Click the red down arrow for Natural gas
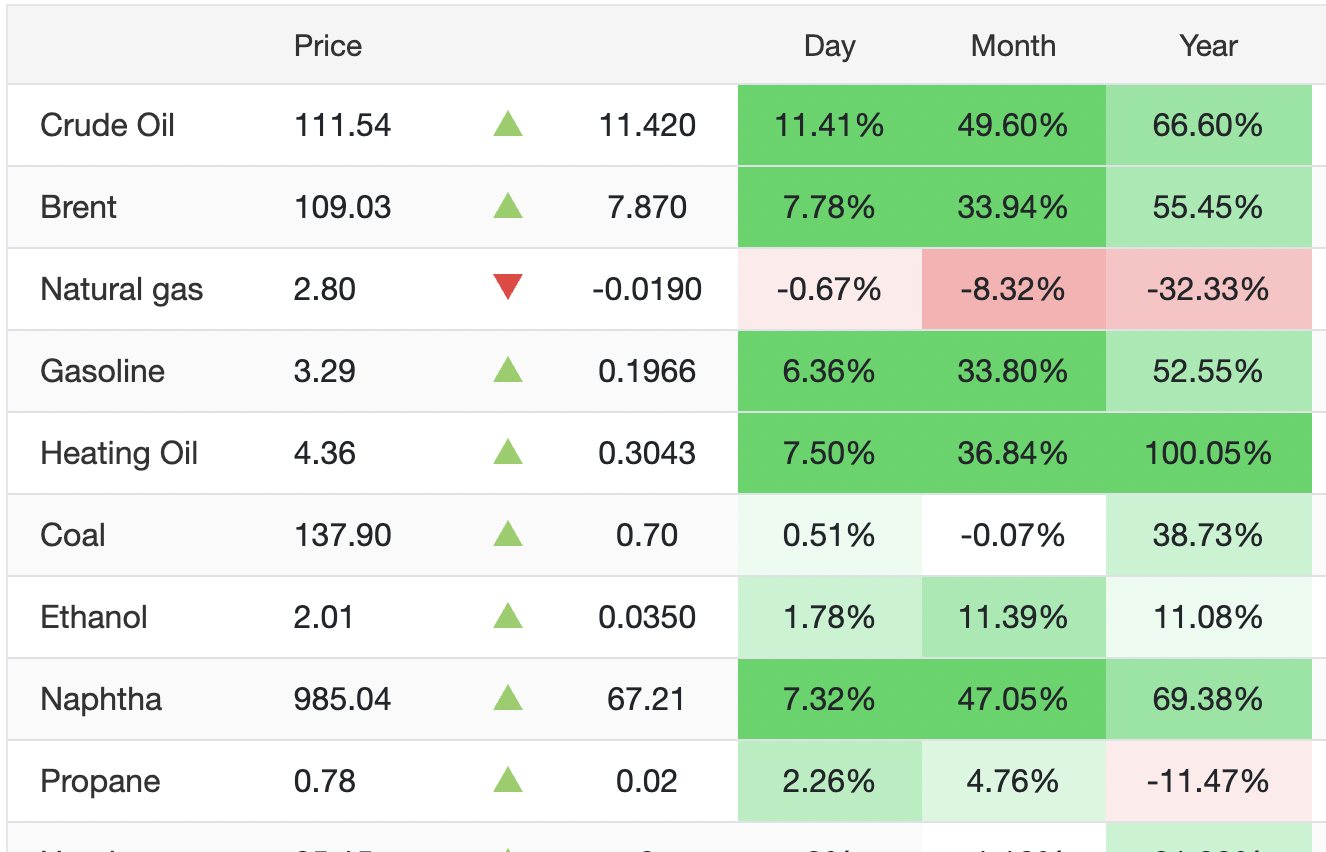Image resolution: width=1326 pixels, height=852 pixels. tap(508, 289)
